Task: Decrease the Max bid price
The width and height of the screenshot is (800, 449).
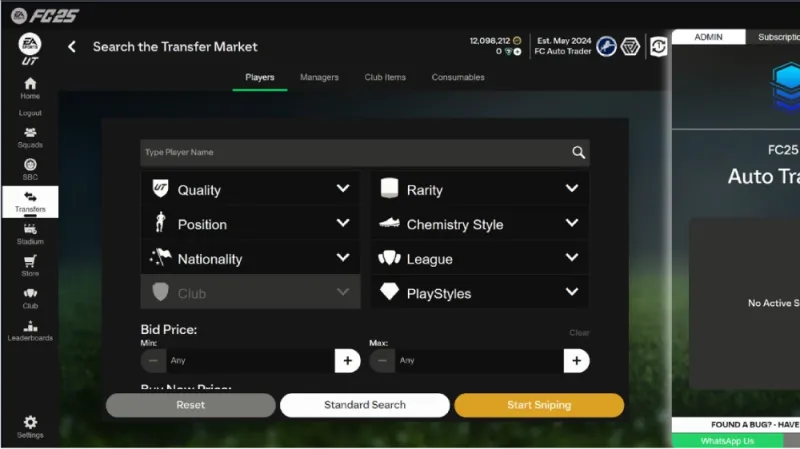Action: tap(382, 361)
